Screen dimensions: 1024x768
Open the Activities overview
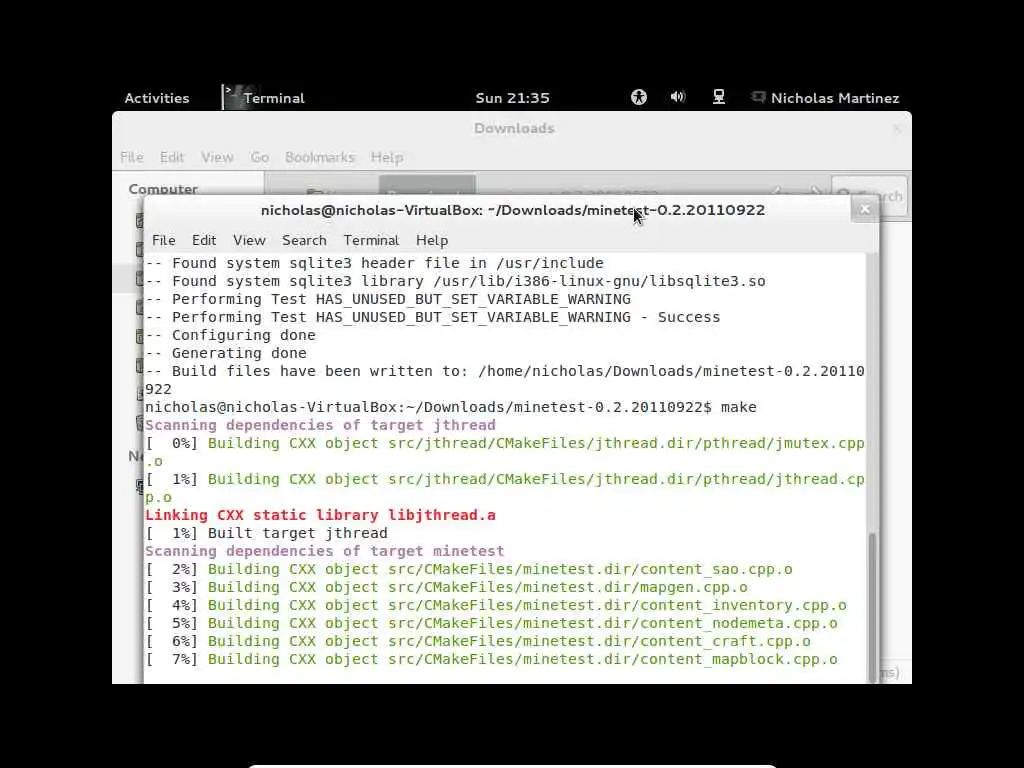pyautogui.click(x=157, y=98)
